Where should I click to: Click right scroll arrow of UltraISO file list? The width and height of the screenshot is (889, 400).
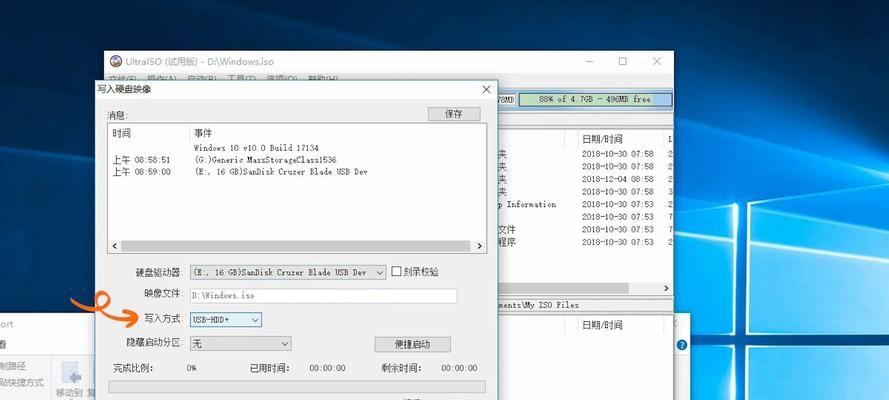click(667, 288)
